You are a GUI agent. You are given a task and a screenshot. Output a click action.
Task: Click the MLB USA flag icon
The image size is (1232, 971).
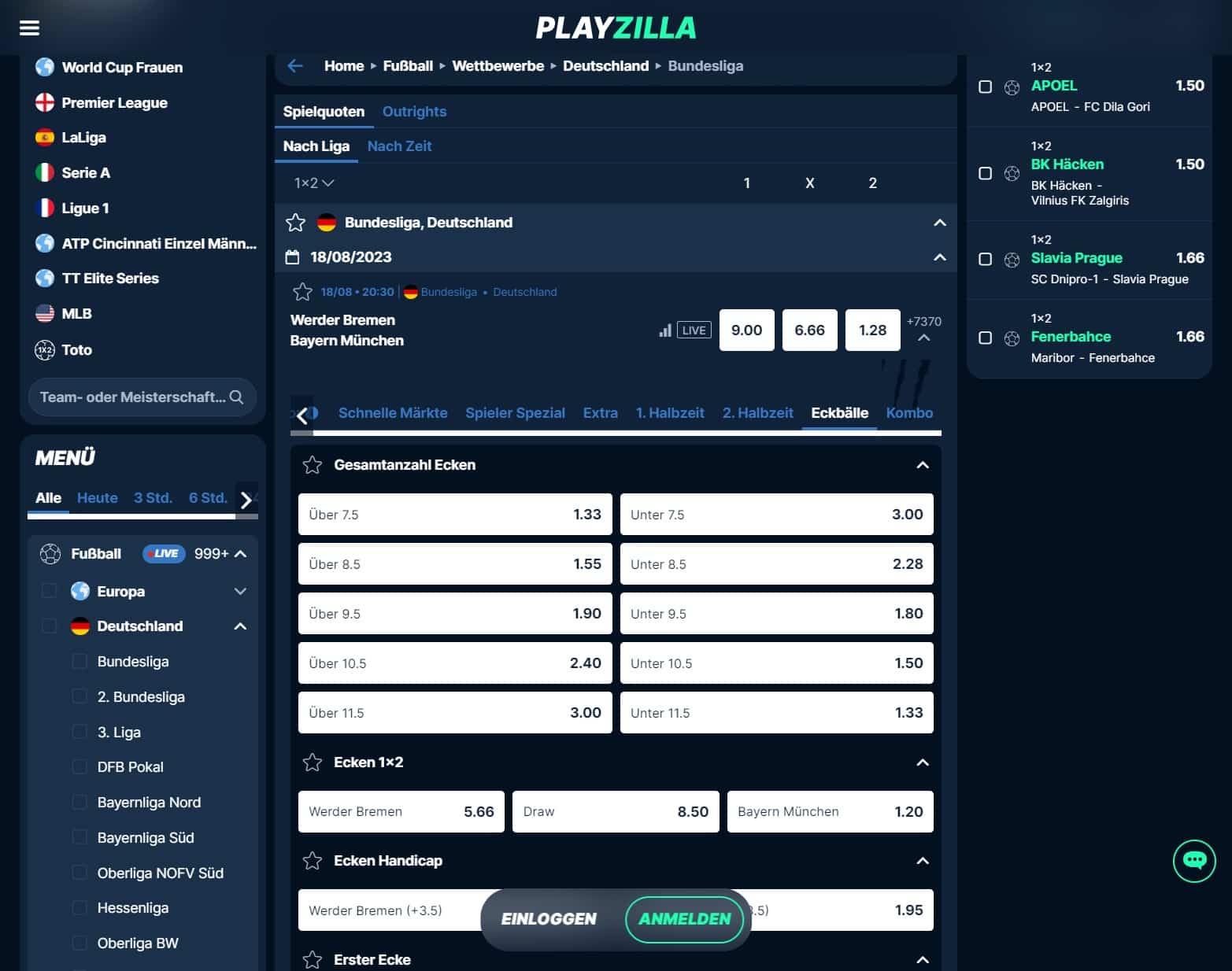[45, 314]
